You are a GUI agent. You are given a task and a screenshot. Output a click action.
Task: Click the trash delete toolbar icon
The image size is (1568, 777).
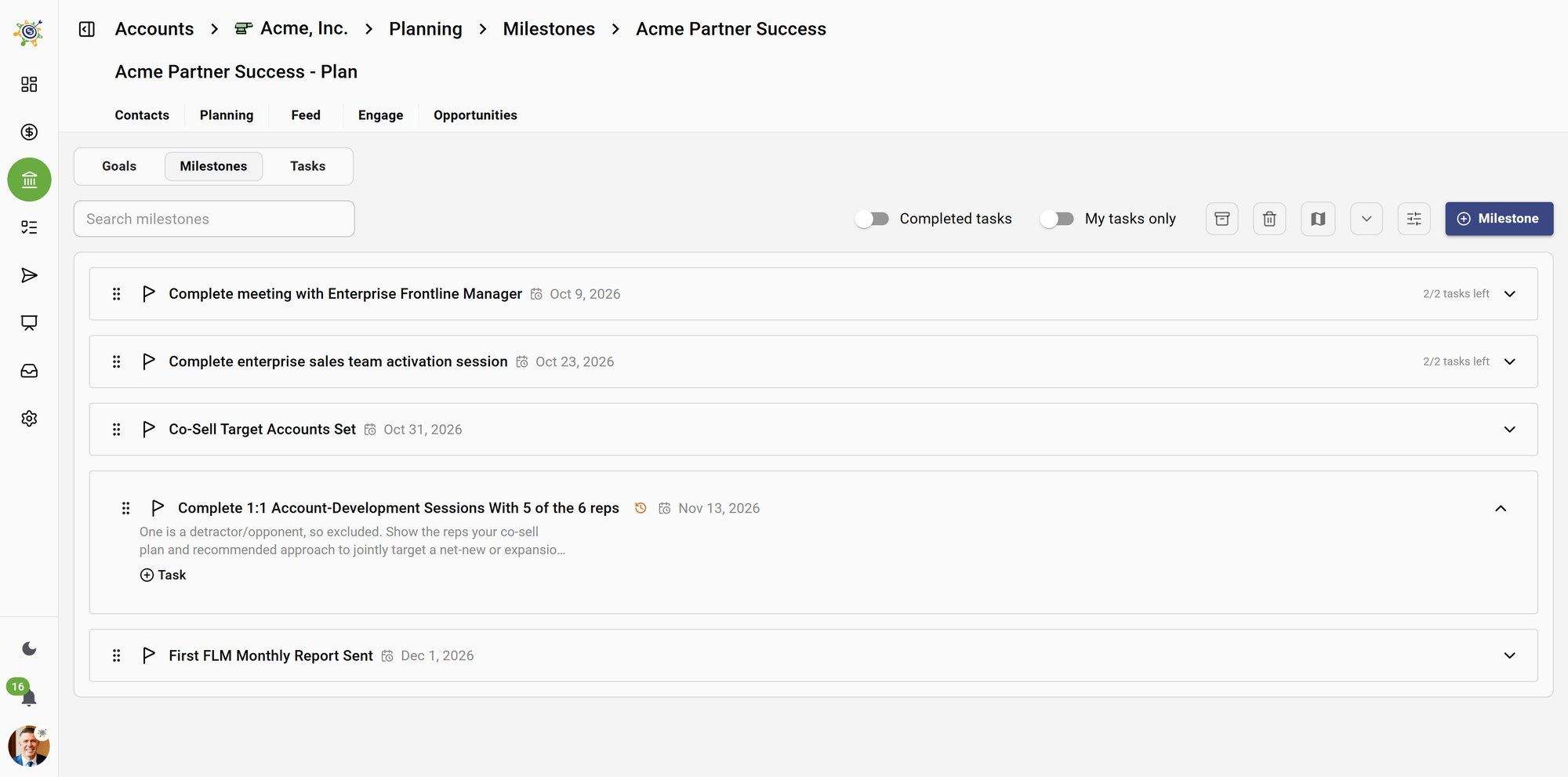[x=1269, y=219]
